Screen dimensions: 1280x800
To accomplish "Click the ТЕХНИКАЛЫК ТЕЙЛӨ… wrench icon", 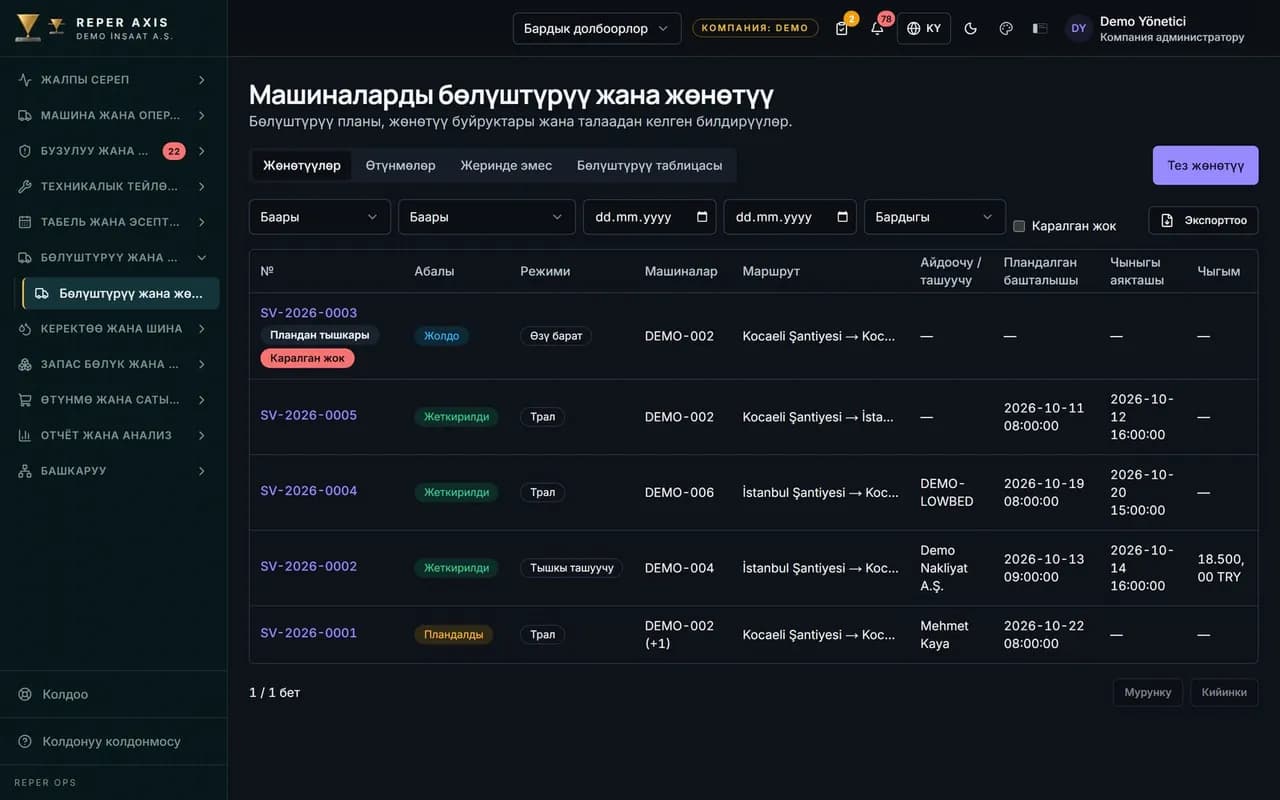I will click(25, 186).
